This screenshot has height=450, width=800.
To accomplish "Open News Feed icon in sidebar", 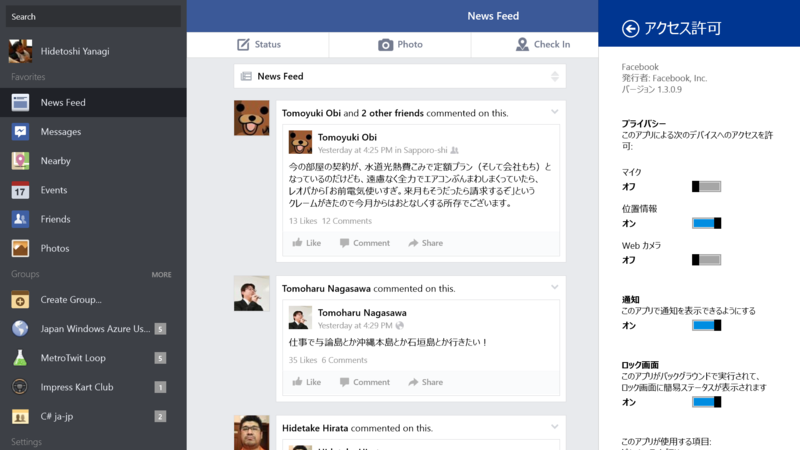I will [20, 103].
